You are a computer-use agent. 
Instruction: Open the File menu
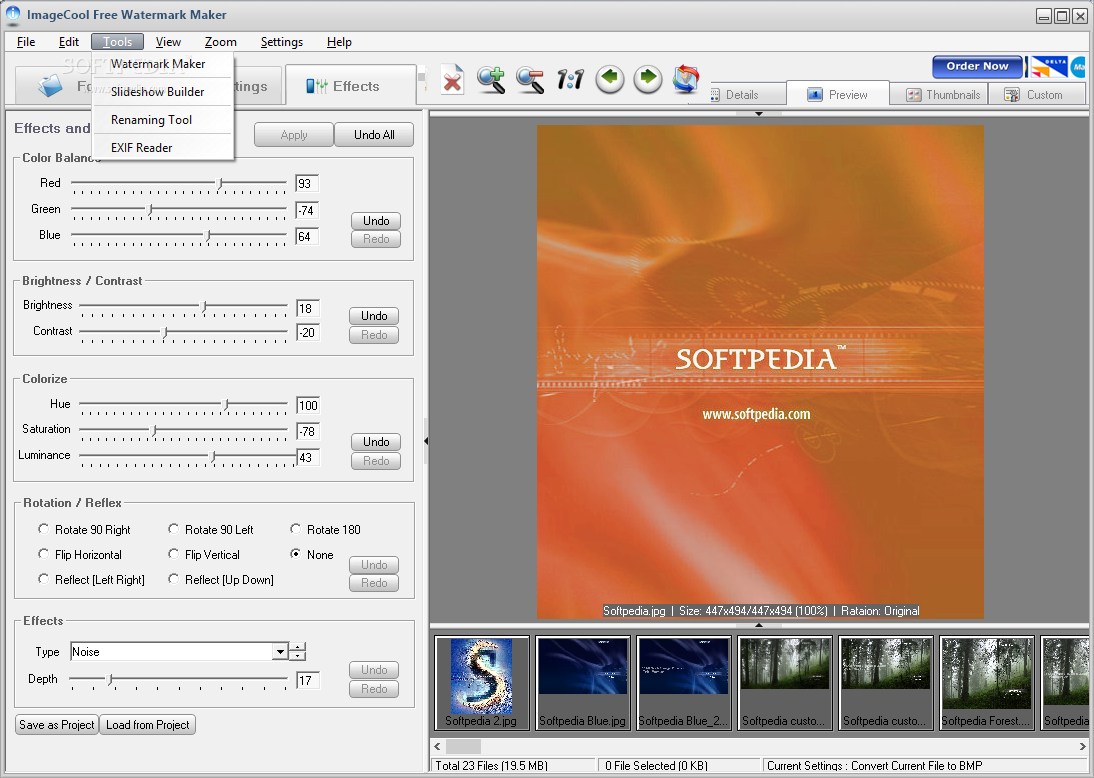point(26,42)
